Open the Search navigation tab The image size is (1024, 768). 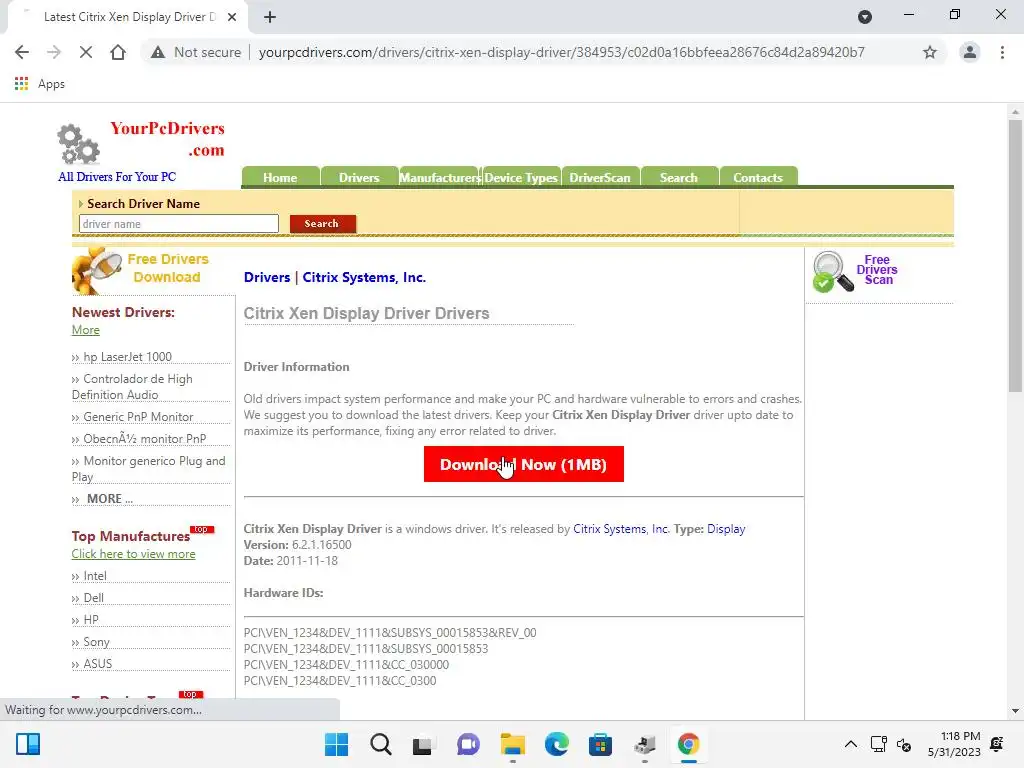[x=679, y=178]
